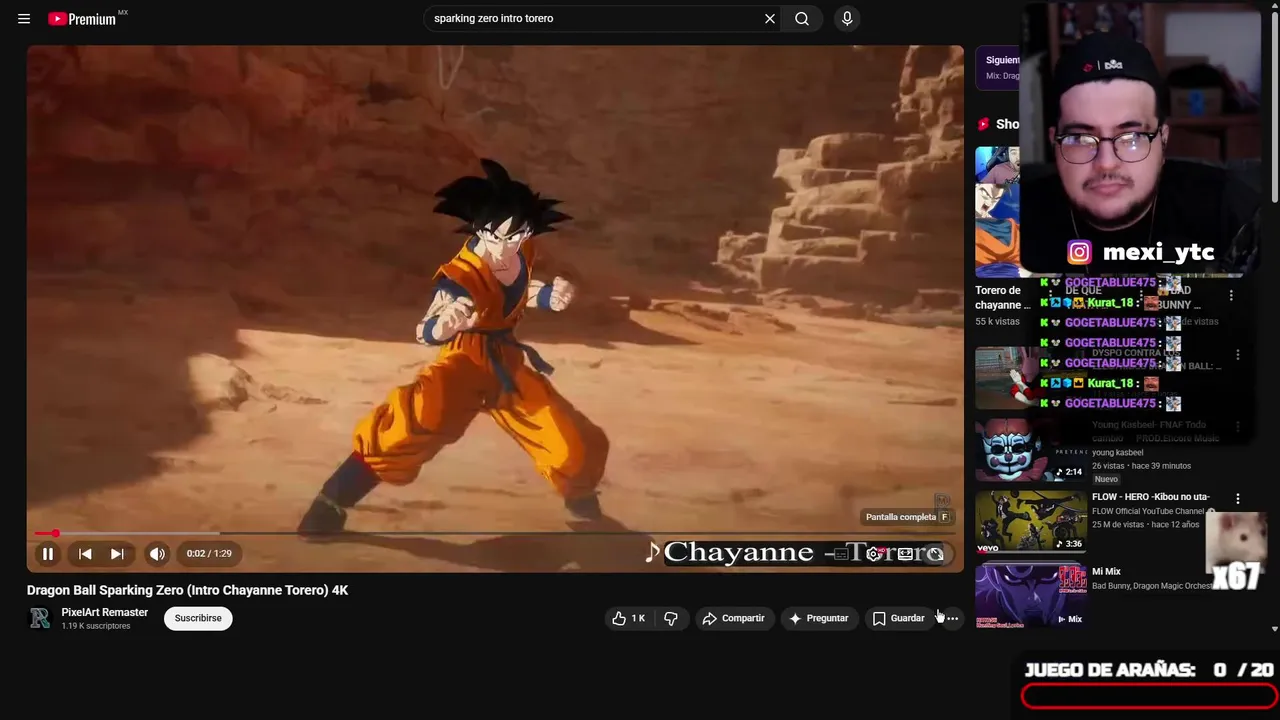The height and width of the screenshot is (720, 1280).
Task: Click the video title 'Dragon Ball Sparking Zero'
Action: tap(187, 591)
